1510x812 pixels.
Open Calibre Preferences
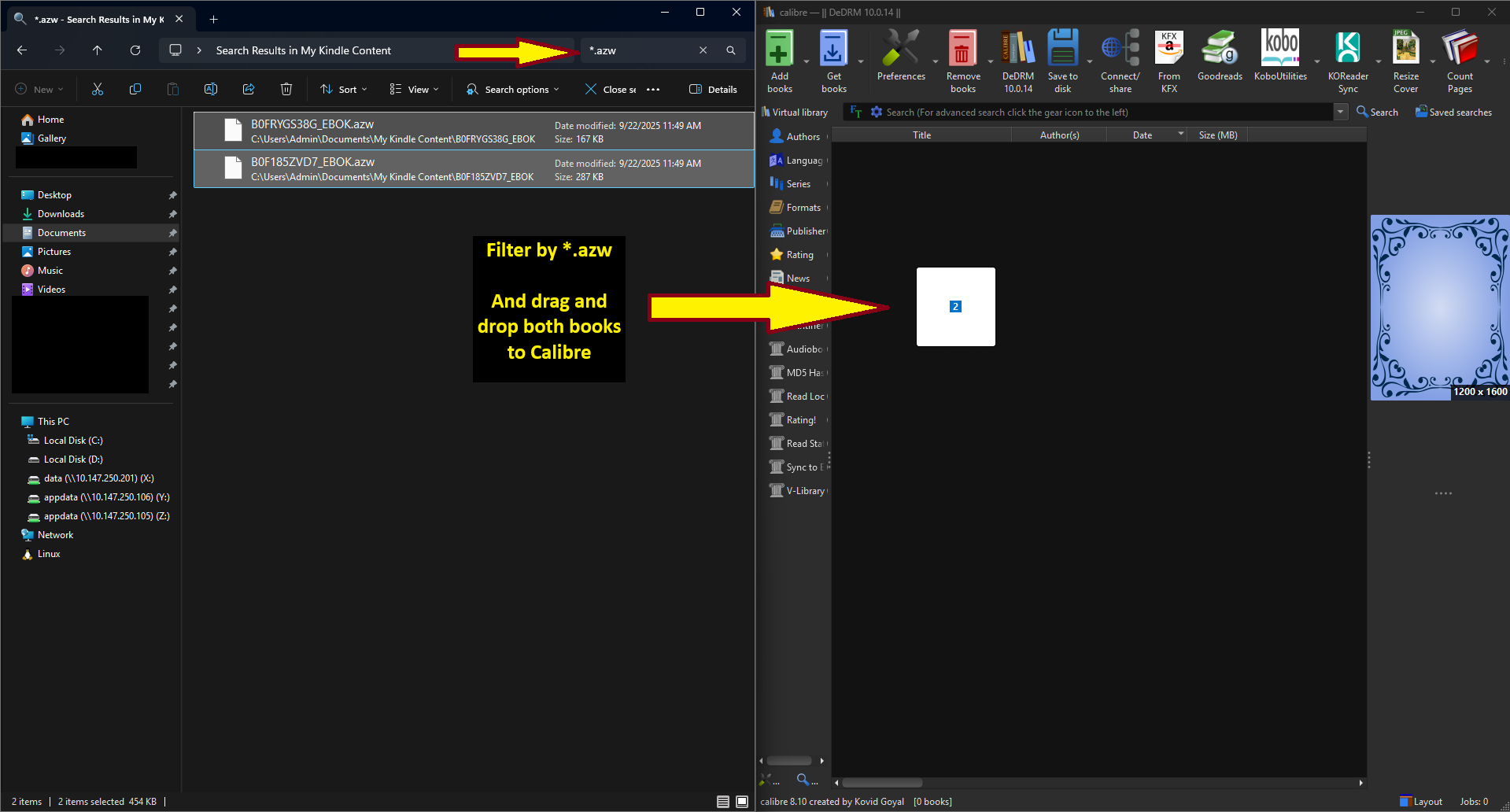[x=901, y=49]
